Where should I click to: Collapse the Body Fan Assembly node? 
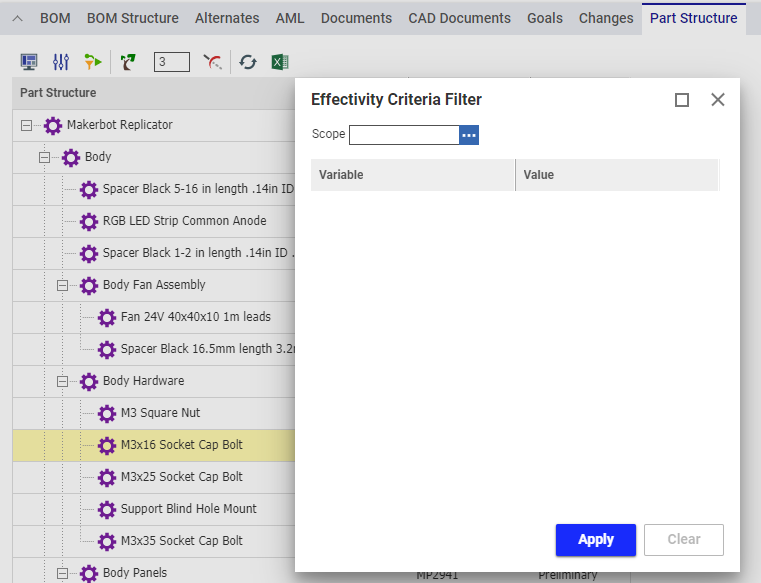point(63,285)
